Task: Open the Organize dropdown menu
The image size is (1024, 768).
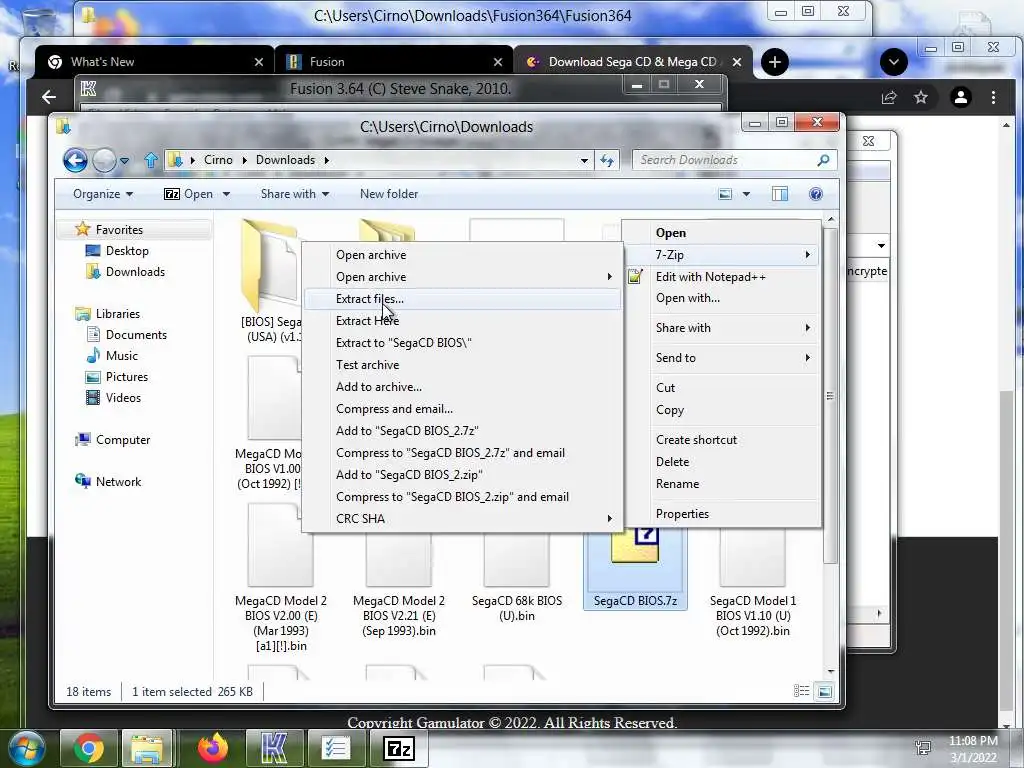Action: [x=103, y=194]
